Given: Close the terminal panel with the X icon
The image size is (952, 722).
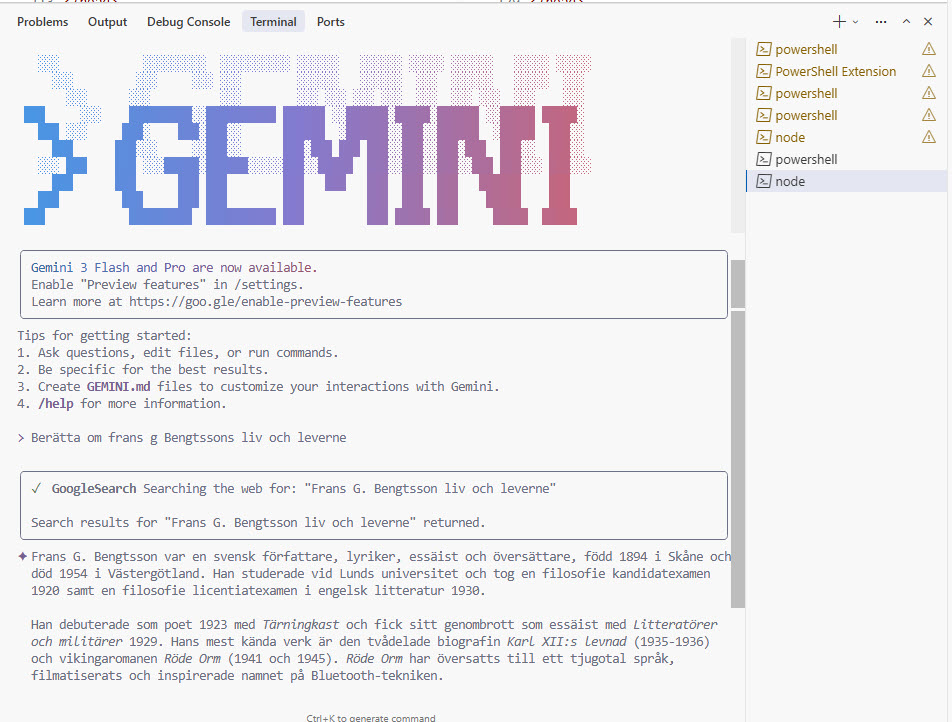Looking at the screenshot, I should click(x=927, y=20).
